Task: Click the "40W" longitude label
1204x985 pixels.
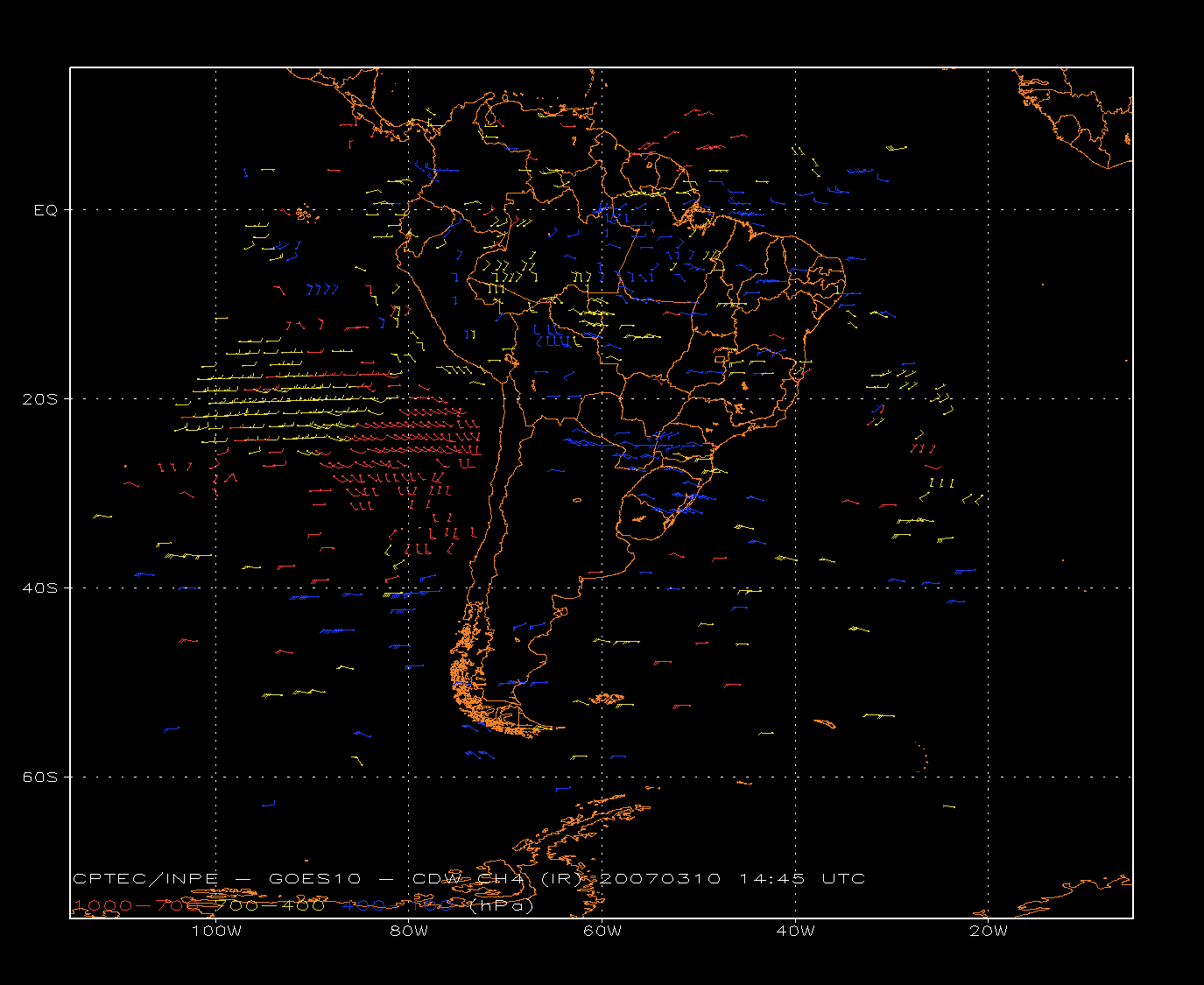Action: pyautogui.click(x=795, y=931)
